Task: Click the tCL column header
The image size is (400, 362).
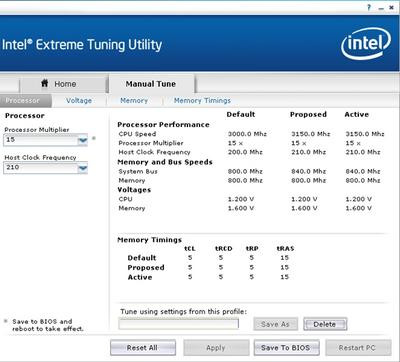Action: click(190, 248)
